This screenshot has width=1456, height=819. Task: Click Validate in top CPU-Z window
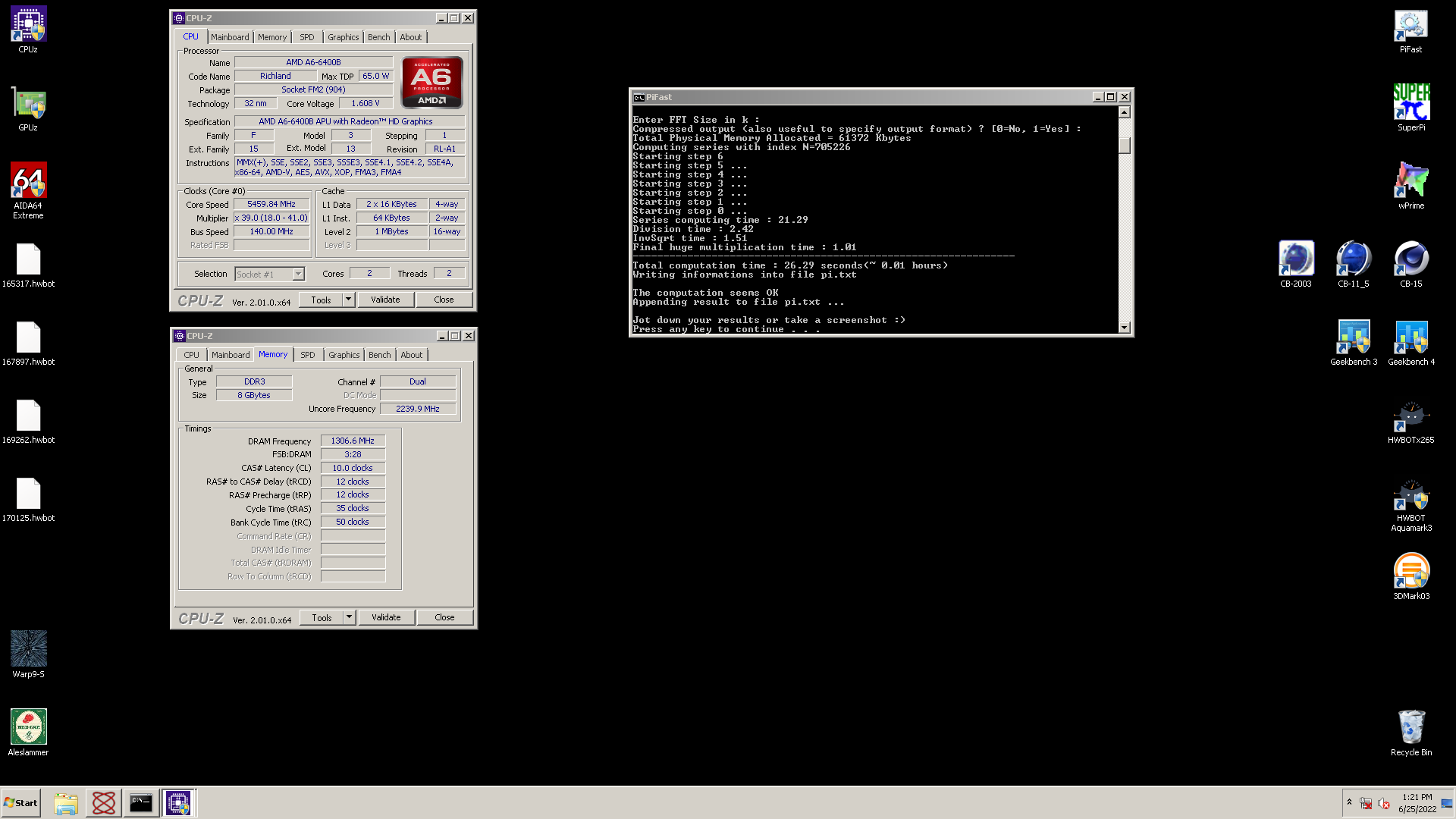click(x=385, y=300)
